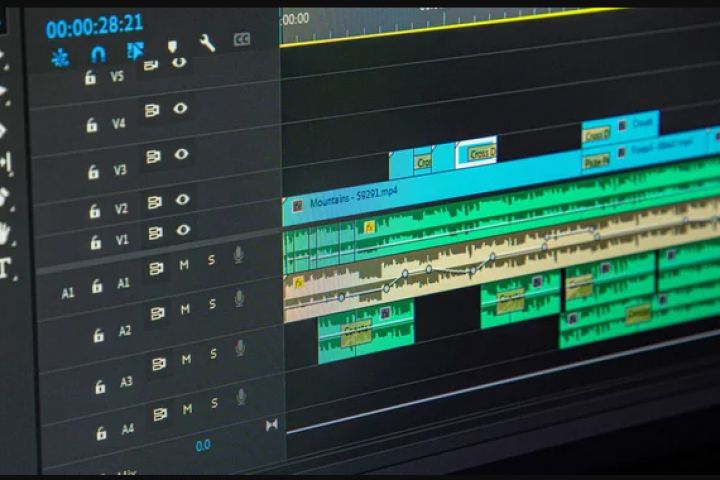Toggle the lock on track V4

click(x=92, y=124)
